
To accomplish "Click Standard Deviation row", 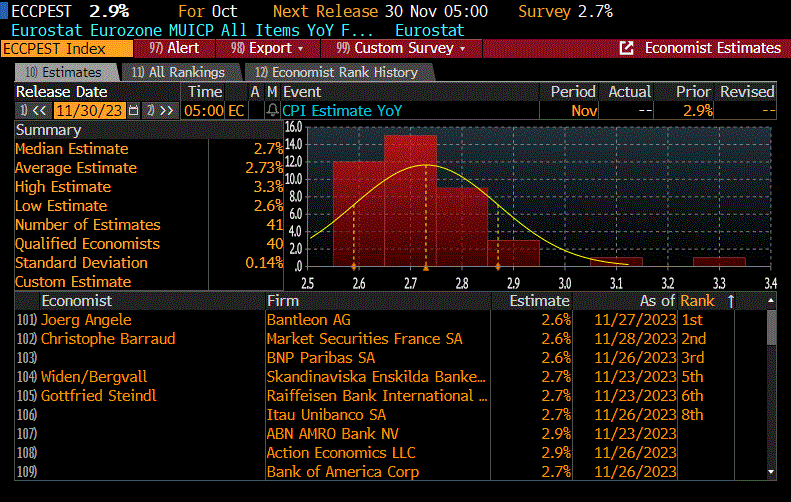I will click(x=149, y=263).
